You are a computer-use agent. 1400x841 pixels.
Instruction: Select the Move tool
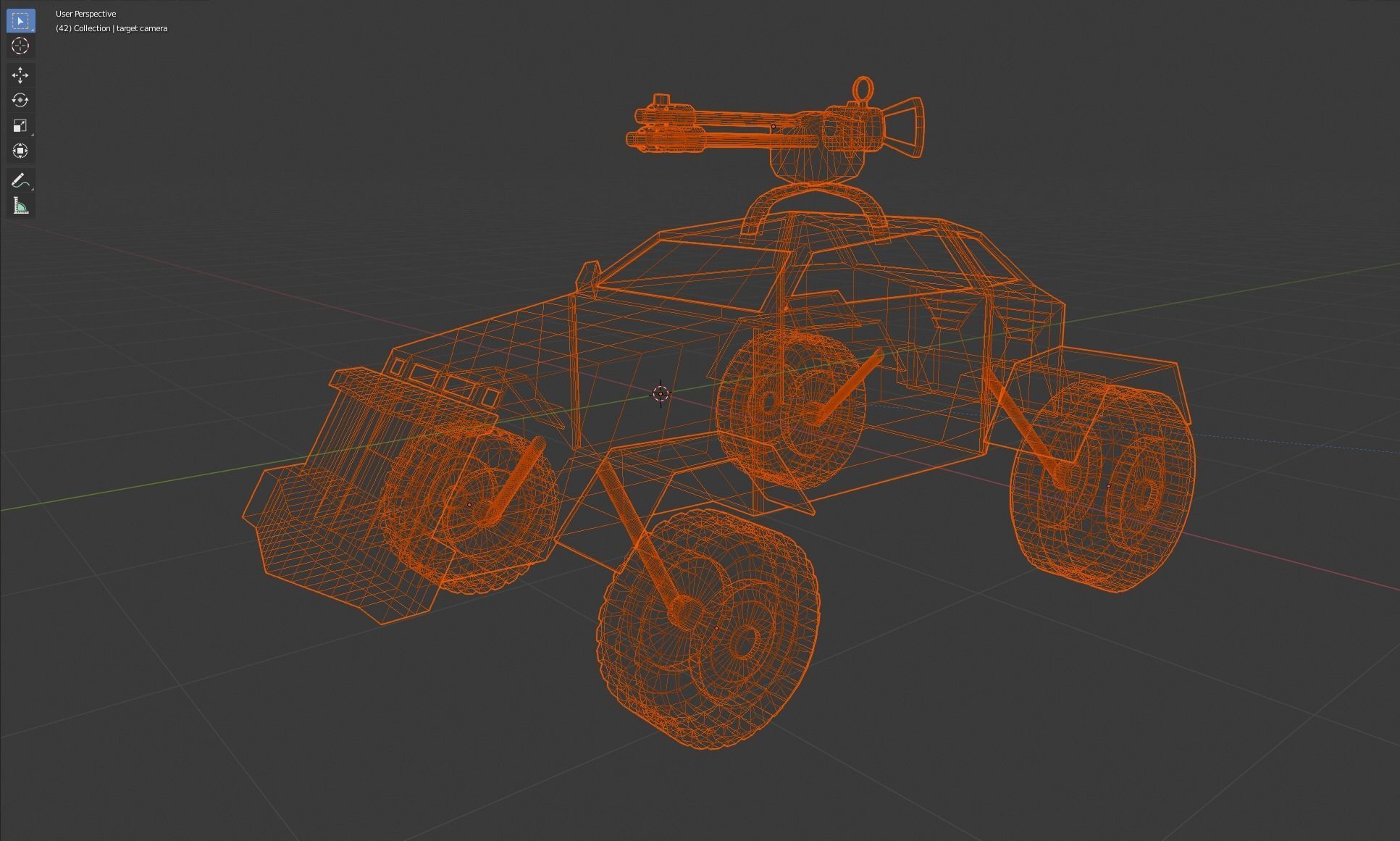point(20,75)
